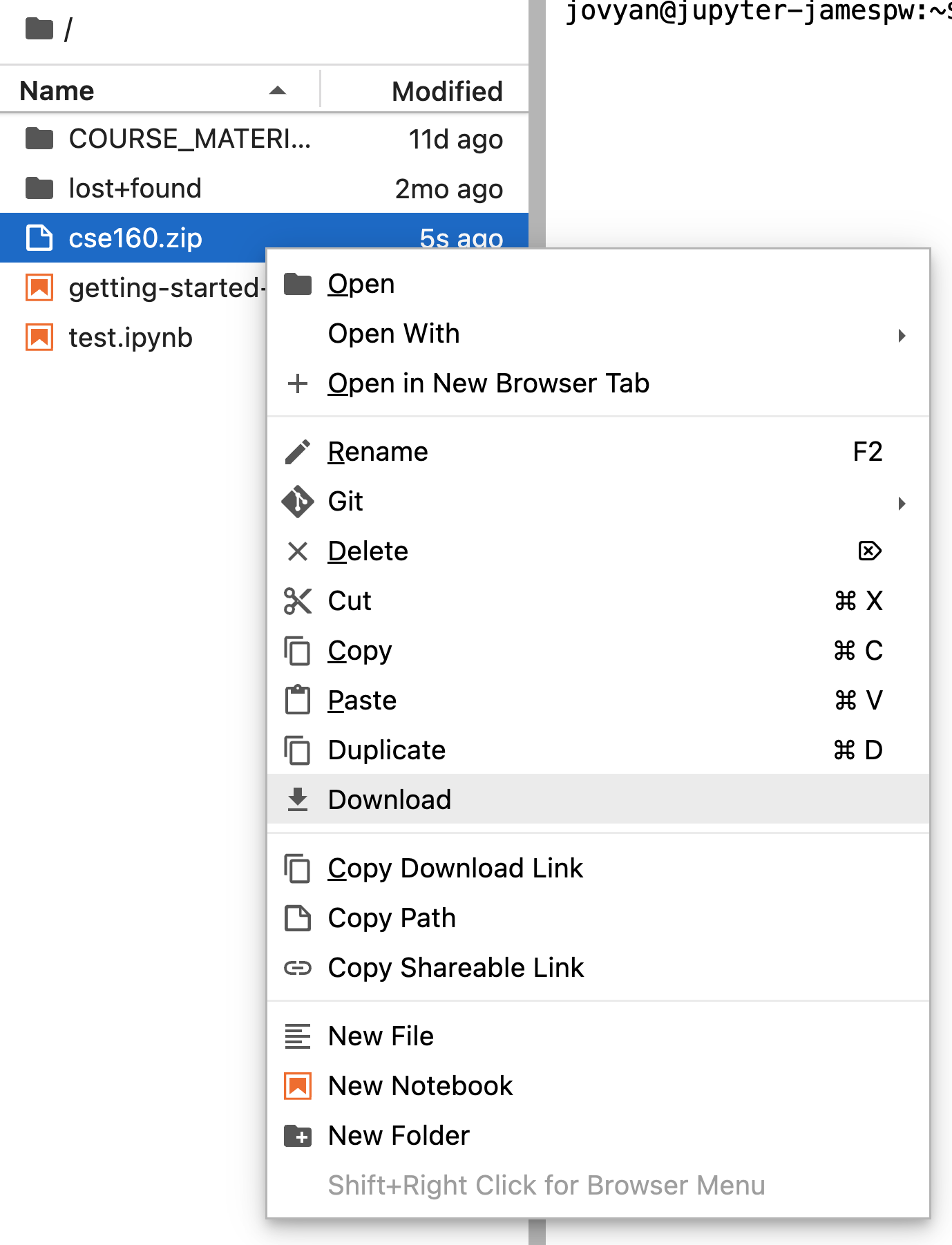Click the orange New Notebook icon
Viewport: 952px width, 1245px height.
[x=298, y=1085]
